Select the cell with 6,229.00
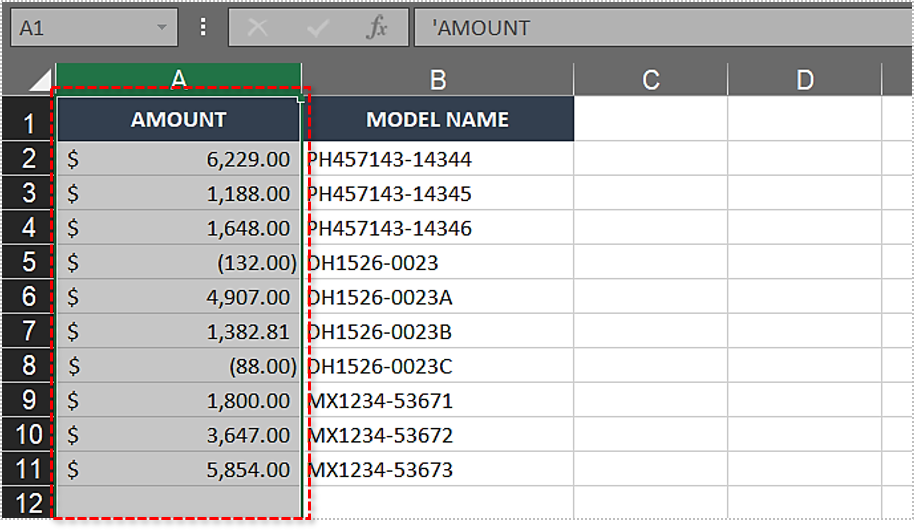 pos(178,158)
